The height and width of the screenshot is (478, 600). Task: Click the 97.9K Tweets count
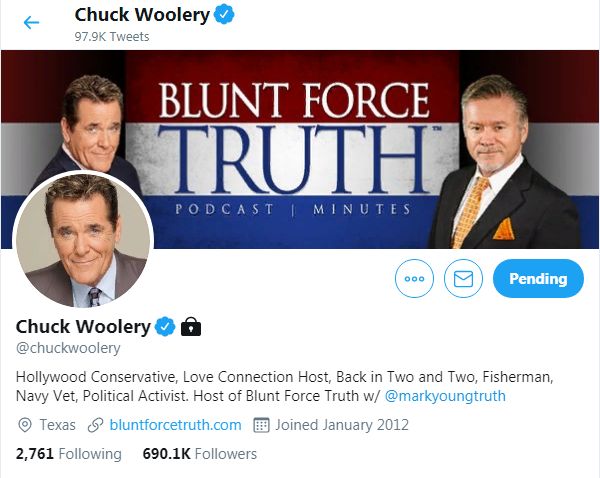(x=112, y=37)
